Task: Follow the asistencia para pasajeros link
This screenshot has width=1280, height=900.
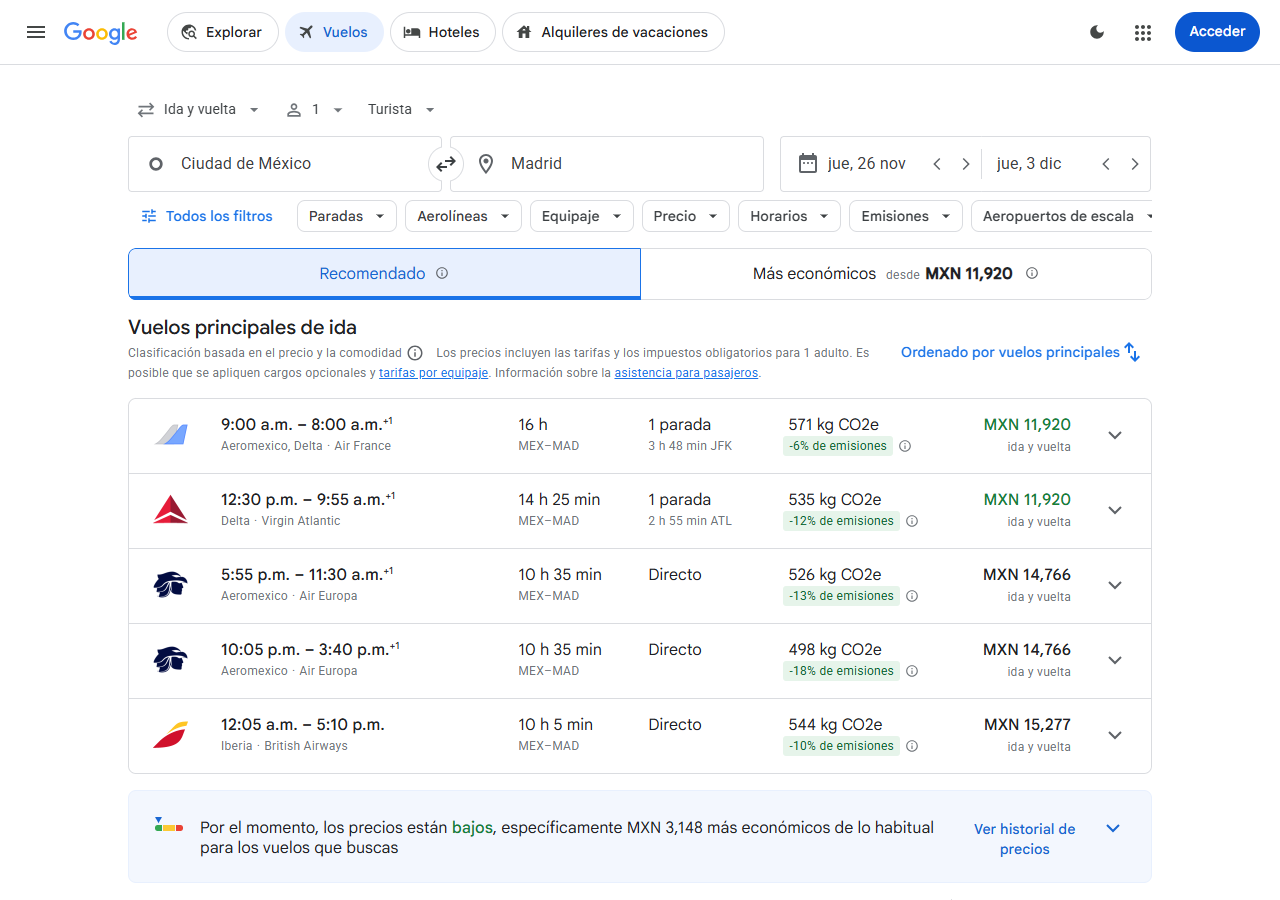Action: pyautogui.click(x=686, y=373)
